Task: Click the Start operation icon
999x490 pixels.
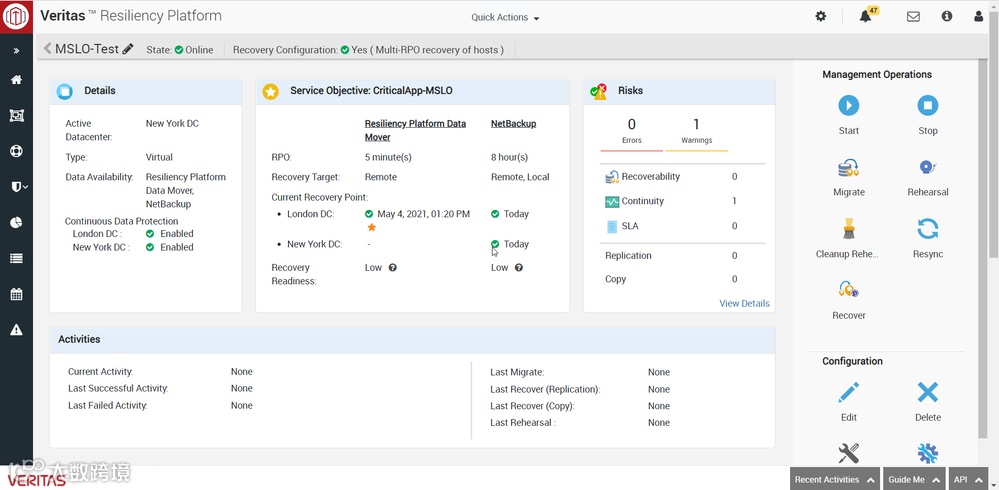Action: point(848,106)
